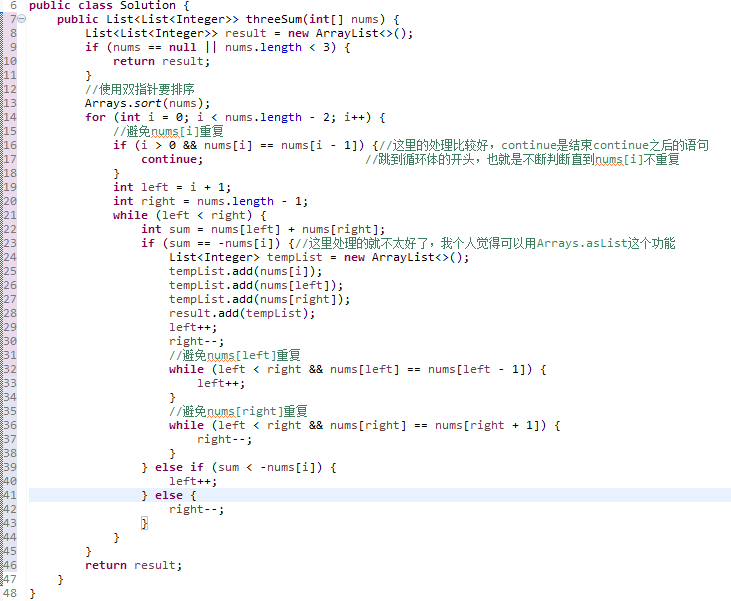Image resolution: width=731 pixels, height=601 pixels.
Task: Click line number 14 in the gutter
Action: click(x=10, y=117)
